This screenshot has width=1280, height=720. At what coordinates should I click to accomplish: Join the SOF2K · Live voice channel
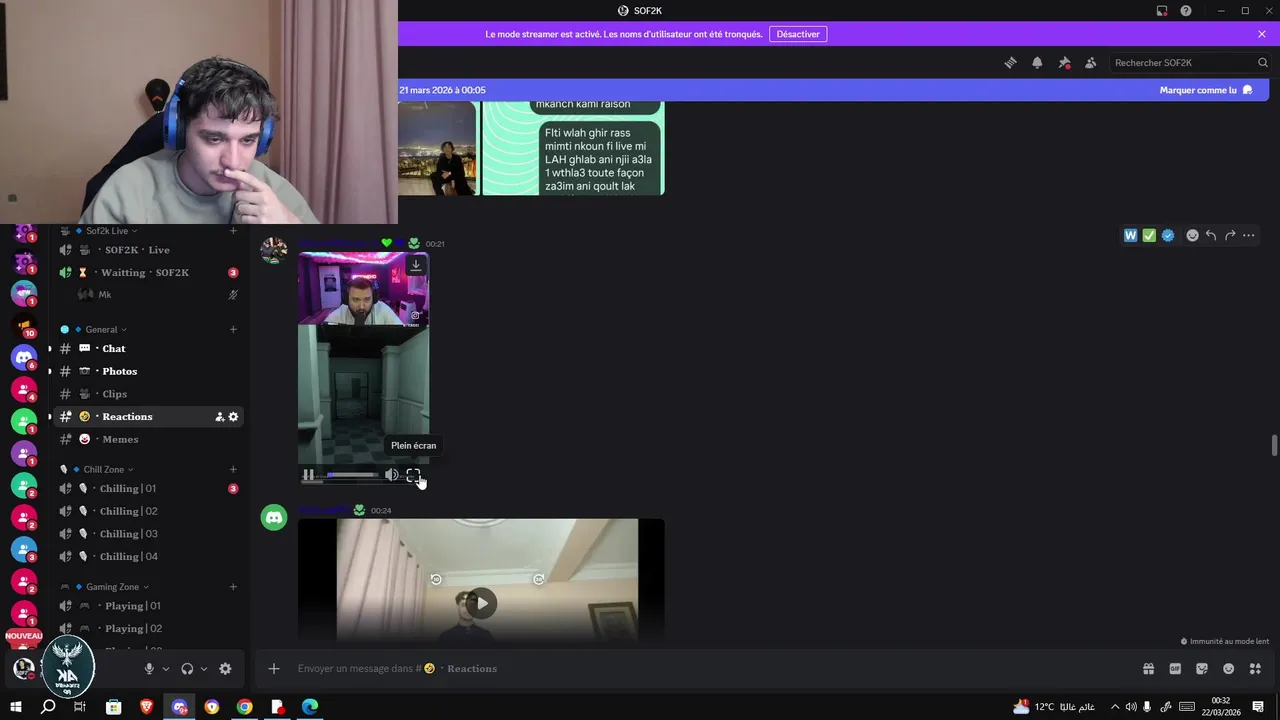148,250
